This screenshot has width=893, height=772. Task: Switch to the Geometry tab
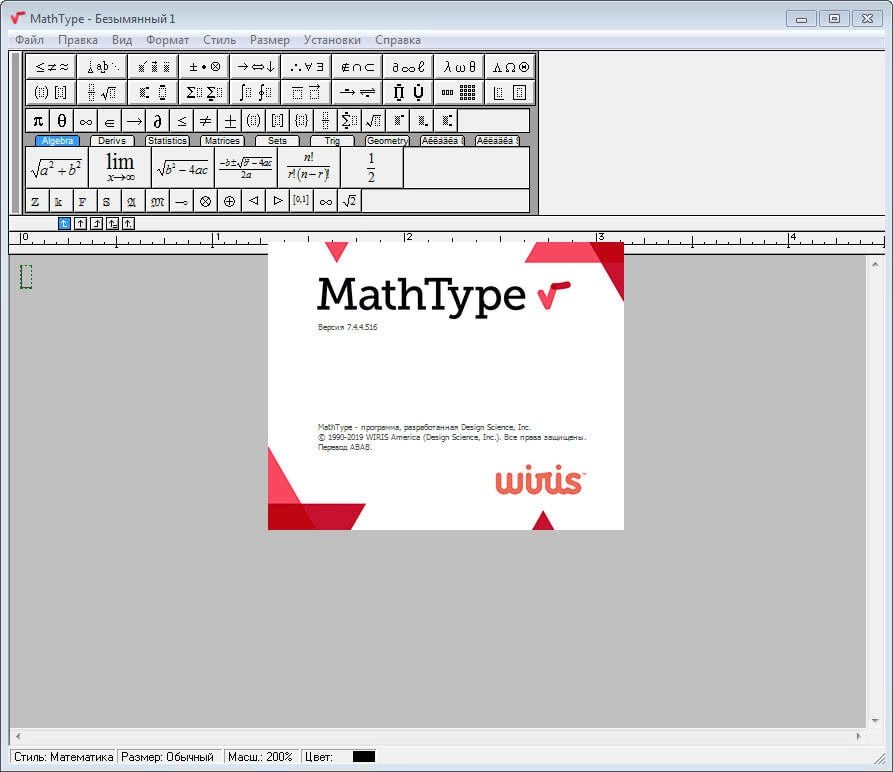(387, 141)
